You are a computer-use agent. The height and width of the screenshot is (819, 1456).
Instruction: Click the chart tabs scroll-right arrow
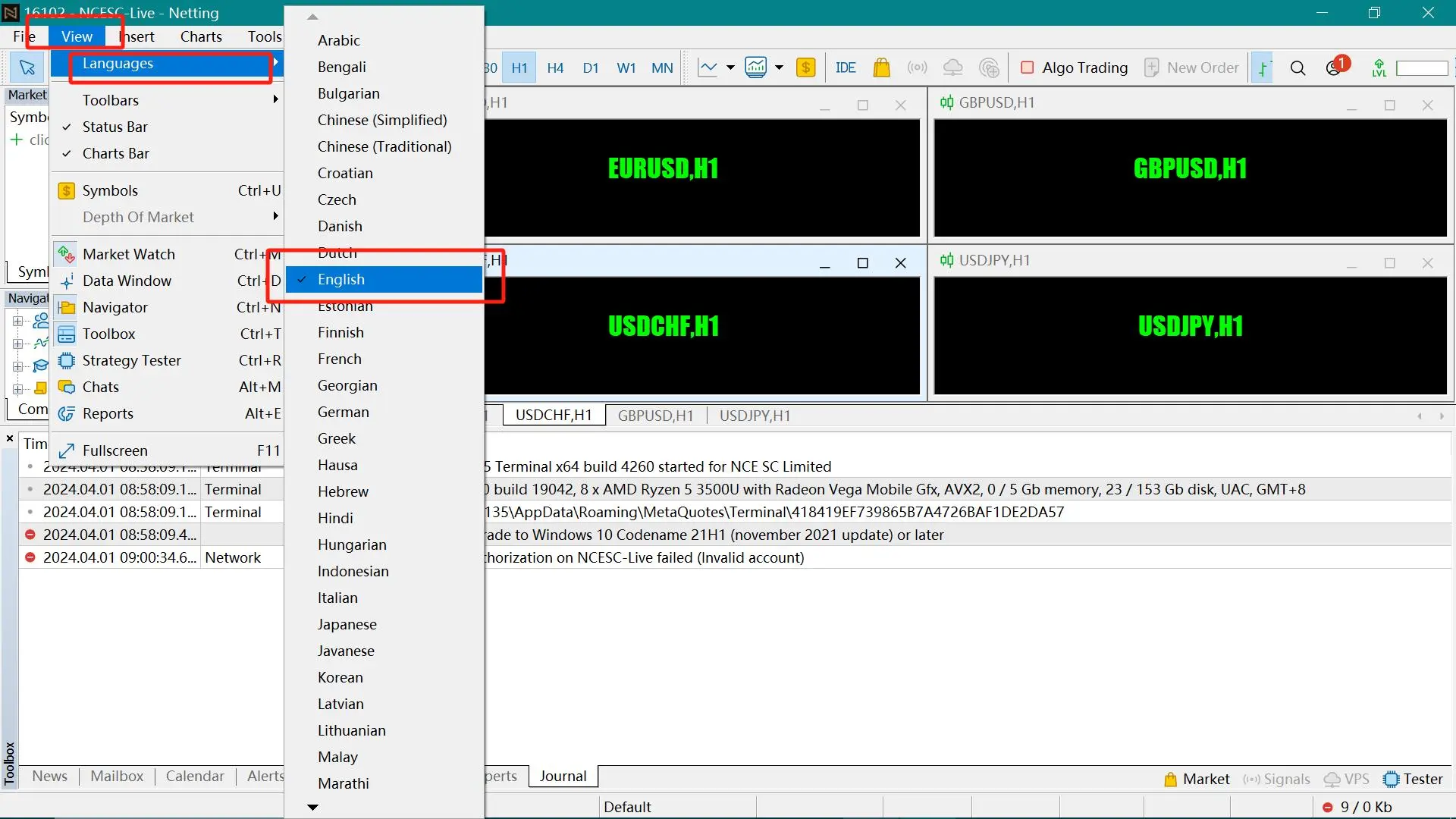pyautogui.click(x=1442, y=416)
